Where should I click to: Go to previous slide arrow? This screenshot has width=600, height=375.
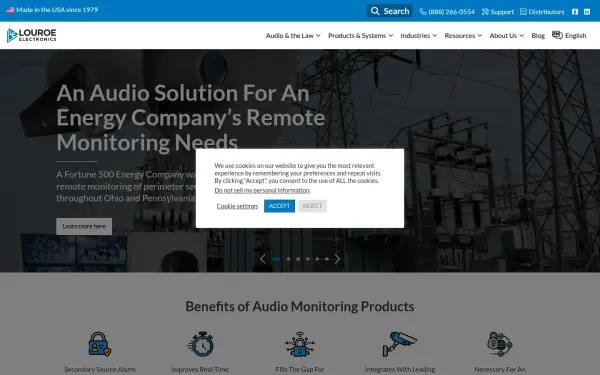(x=262, y=259)
